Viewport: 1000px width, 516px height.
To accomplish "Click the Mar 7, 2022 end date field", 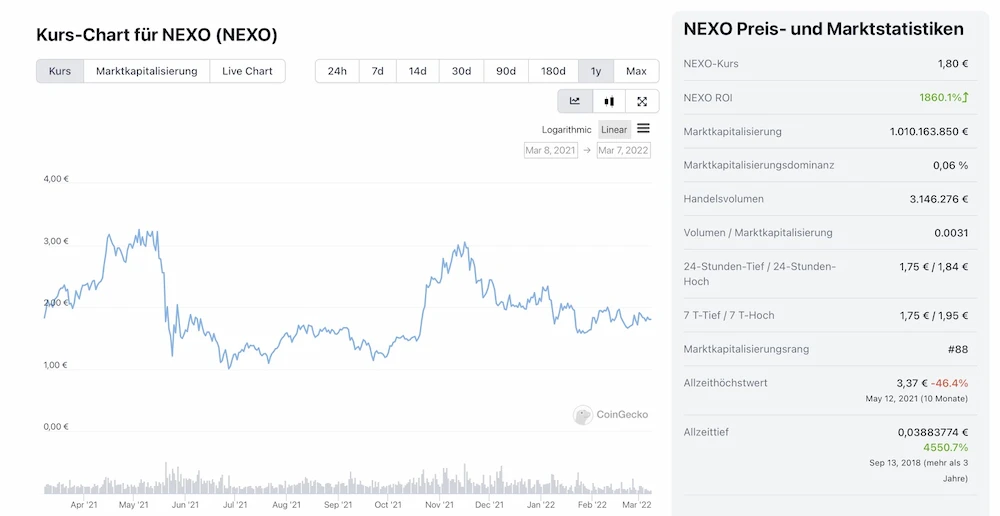I will pyautogui.click(x=623, y=150).
